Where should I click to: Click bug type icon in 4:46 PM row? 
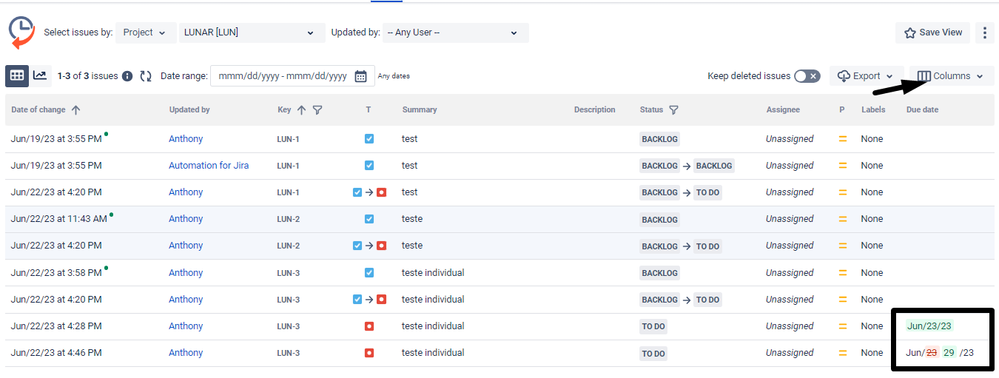(369, 353)
